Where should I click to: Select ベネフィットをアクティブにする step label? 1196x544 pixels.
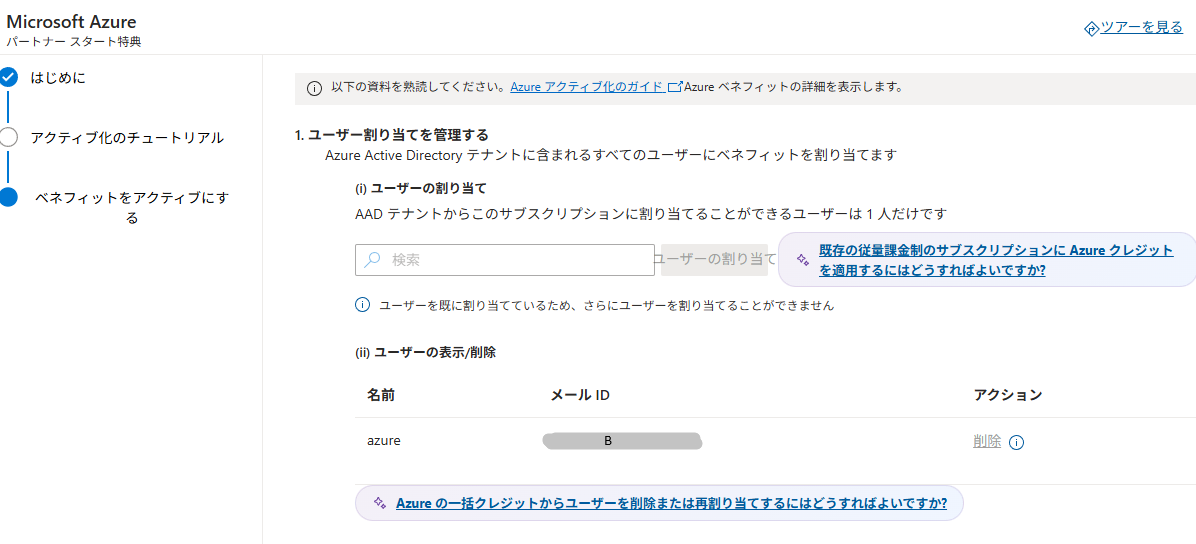click(132, 208)
